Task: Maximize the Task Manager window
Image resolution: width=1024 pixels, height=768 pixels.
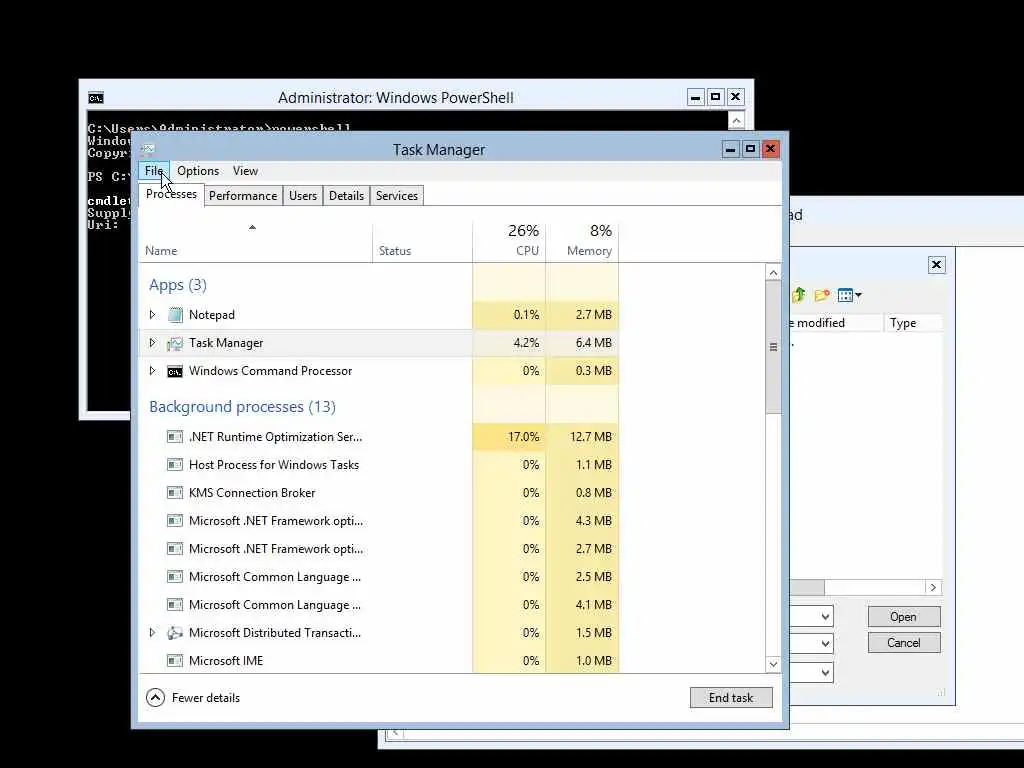Action: click(x=750, y=149)
